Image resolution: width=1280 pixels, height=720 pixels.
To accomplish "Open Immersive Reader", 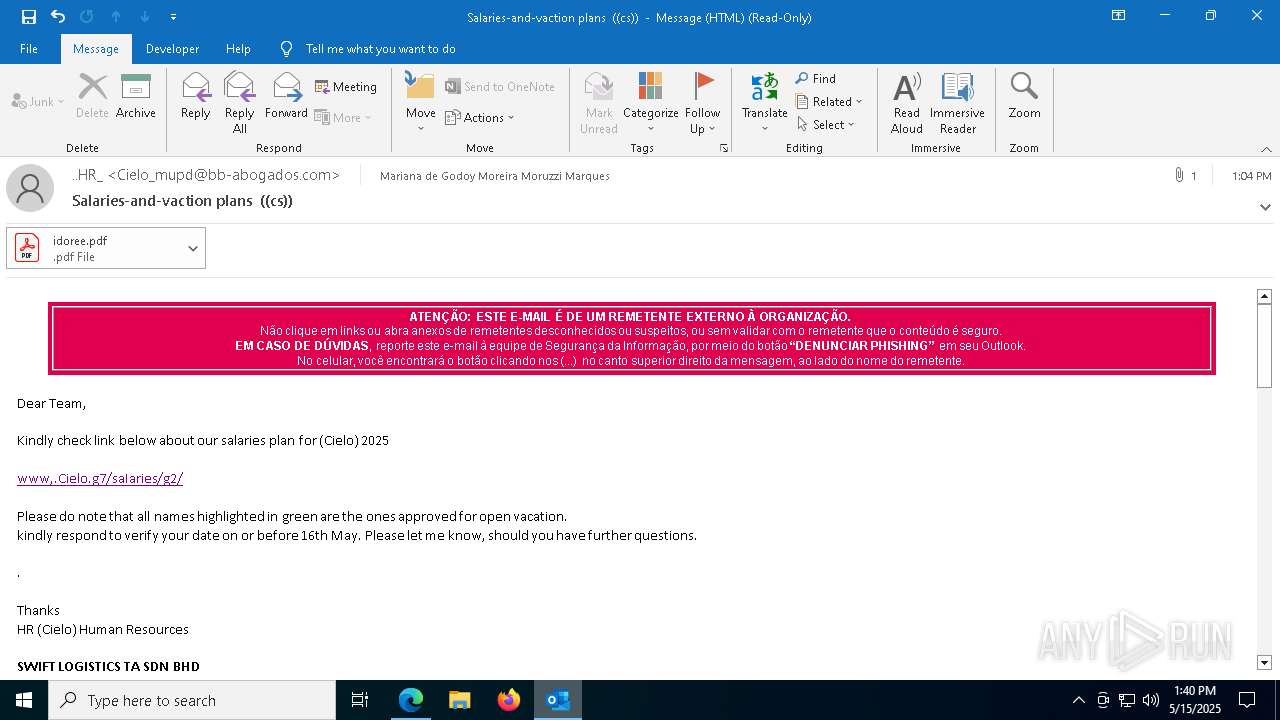I will coord(957,102).
